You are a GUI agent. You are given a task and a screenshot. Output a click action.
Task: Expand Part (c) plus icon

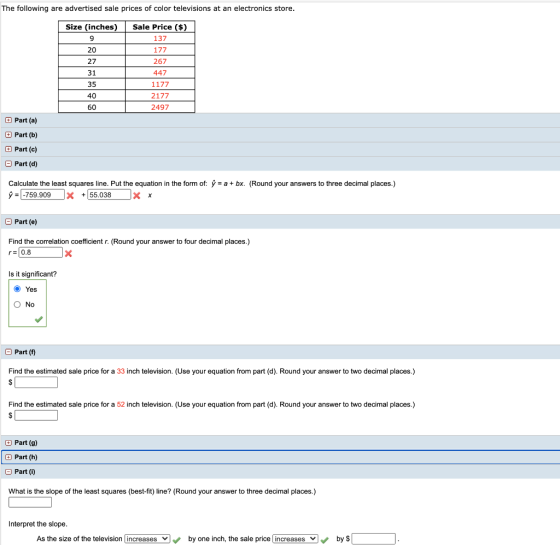click(x=8, y=149)
